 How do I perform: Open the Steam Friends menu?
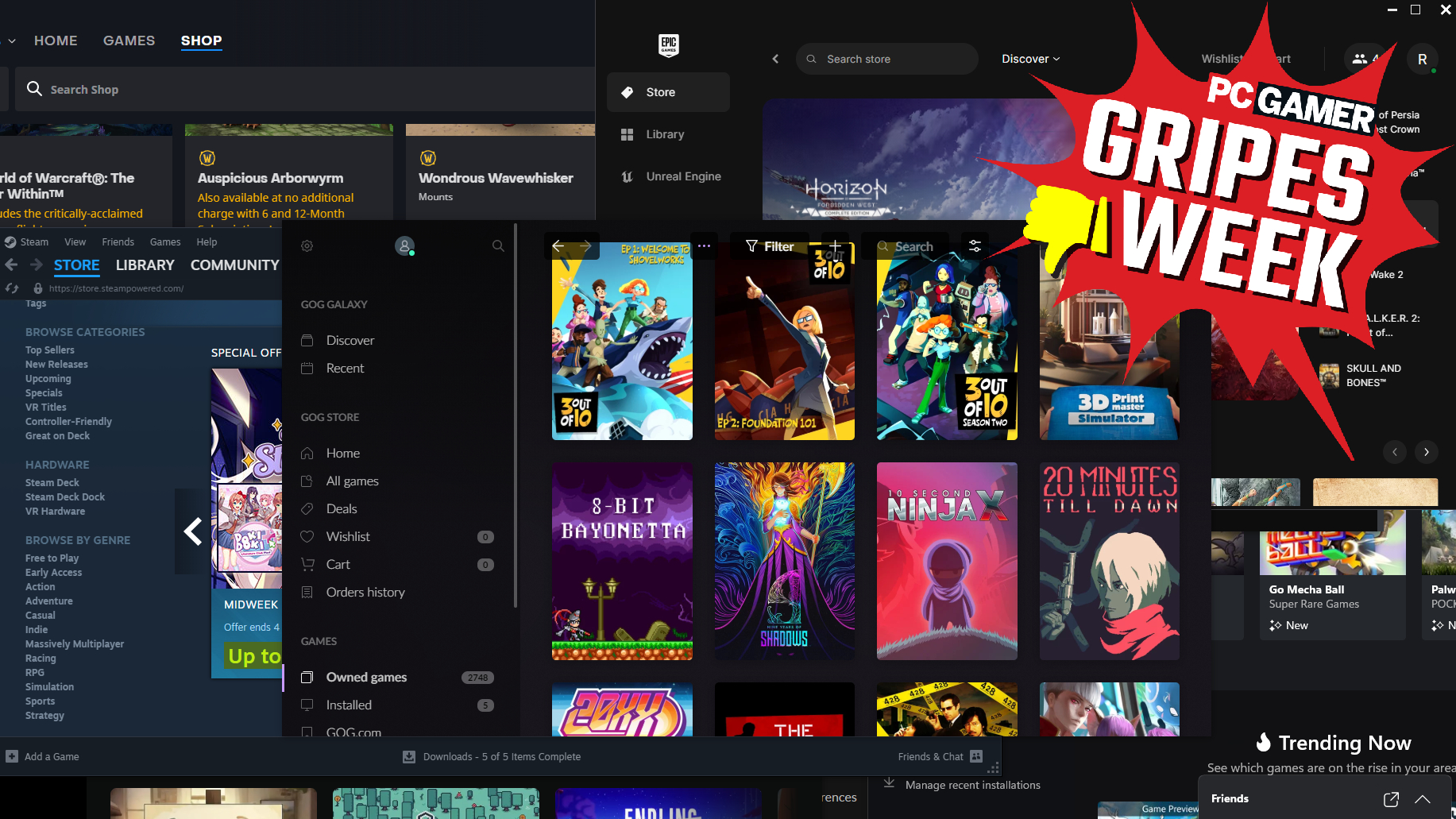point(118,242)
